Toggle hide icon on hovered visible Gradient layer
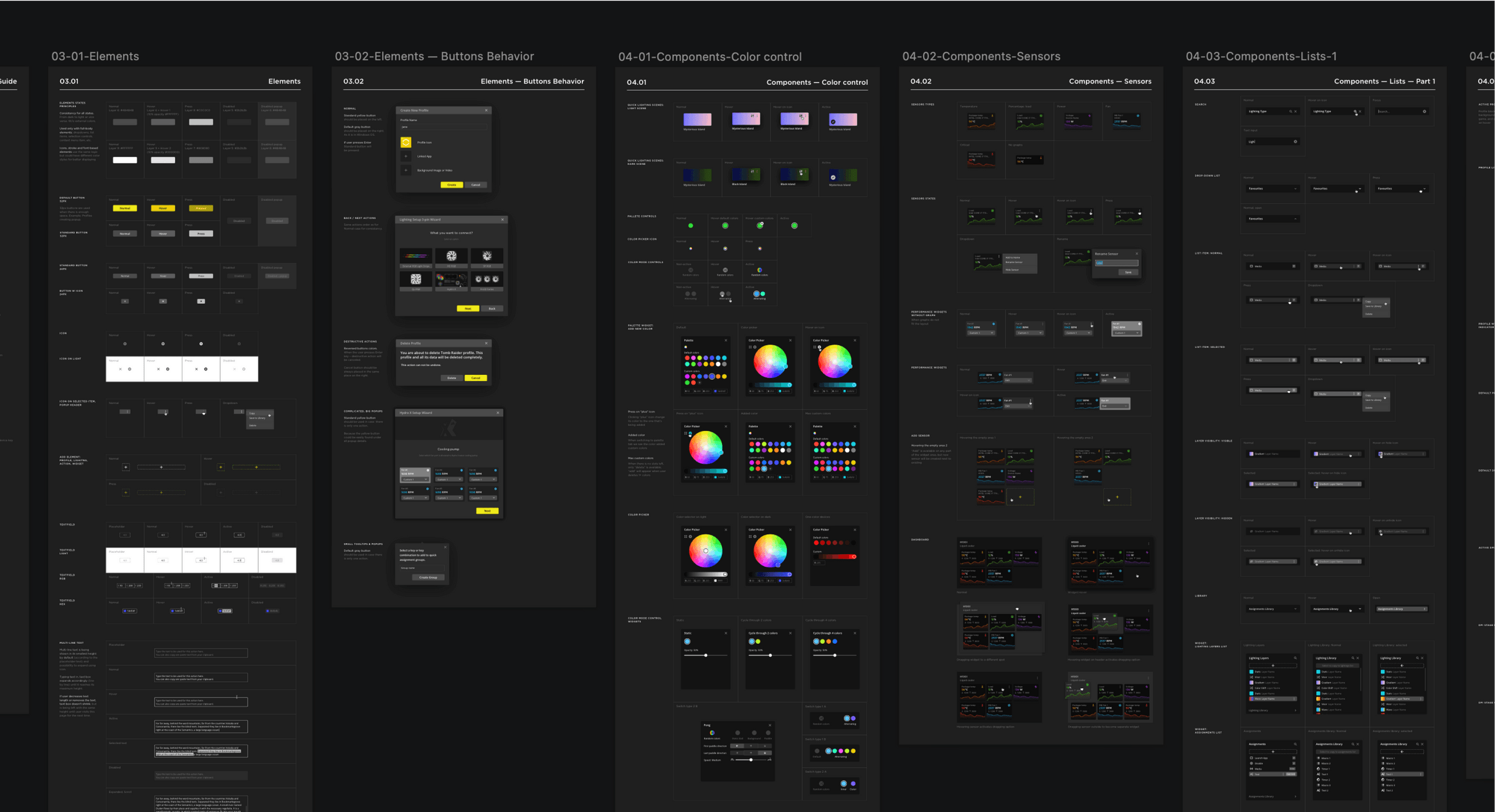Viewport: 1495px width, 812px height. point(1380,454)
